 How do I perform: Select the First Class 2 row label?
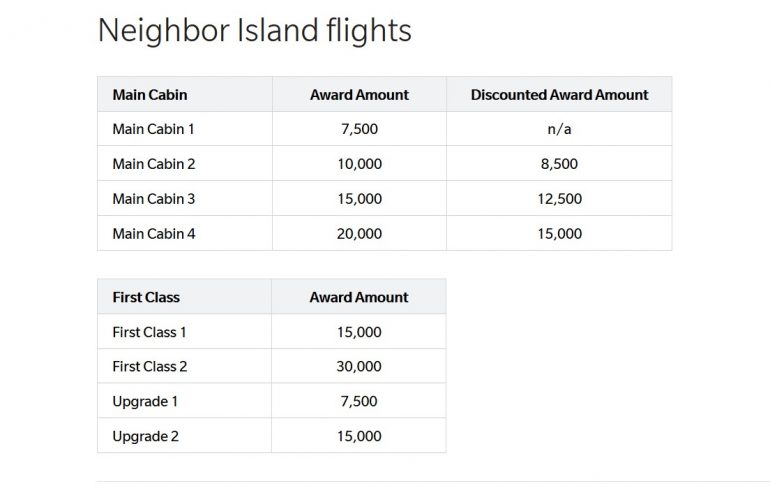coord(150,366)
